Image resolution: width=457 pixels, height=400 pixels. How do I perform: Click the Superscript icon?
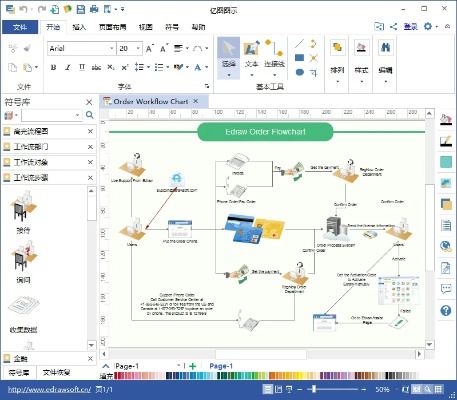pos(125,68)
